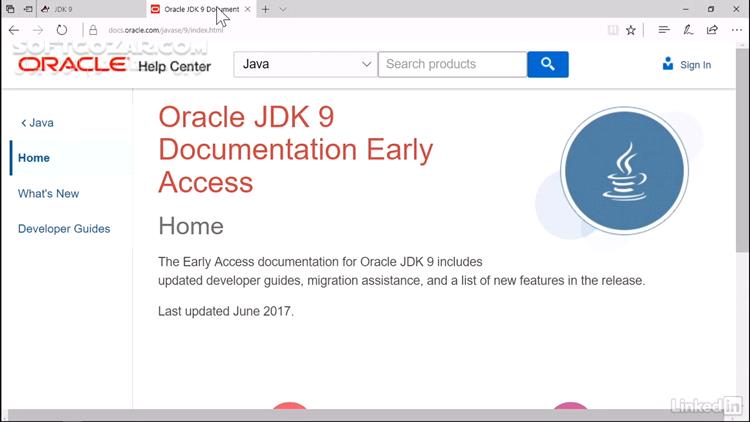Image resolution: width=750 pixels, height=422 pixels.
Task: Open the Edge settings ellipsis menu
Action: (737, 30)
